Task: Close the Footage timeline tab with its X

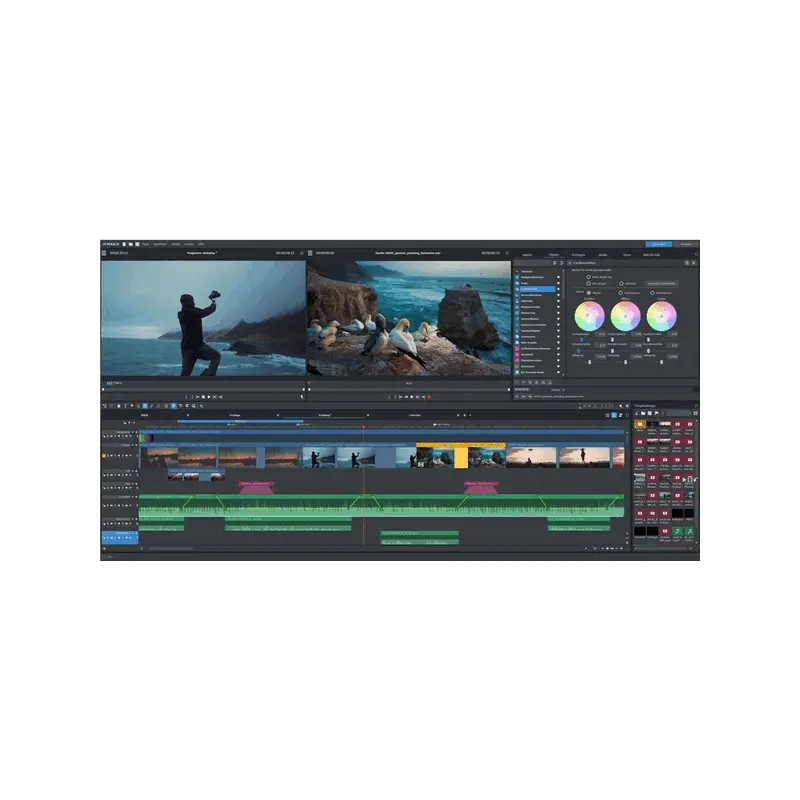Action: 278,415
